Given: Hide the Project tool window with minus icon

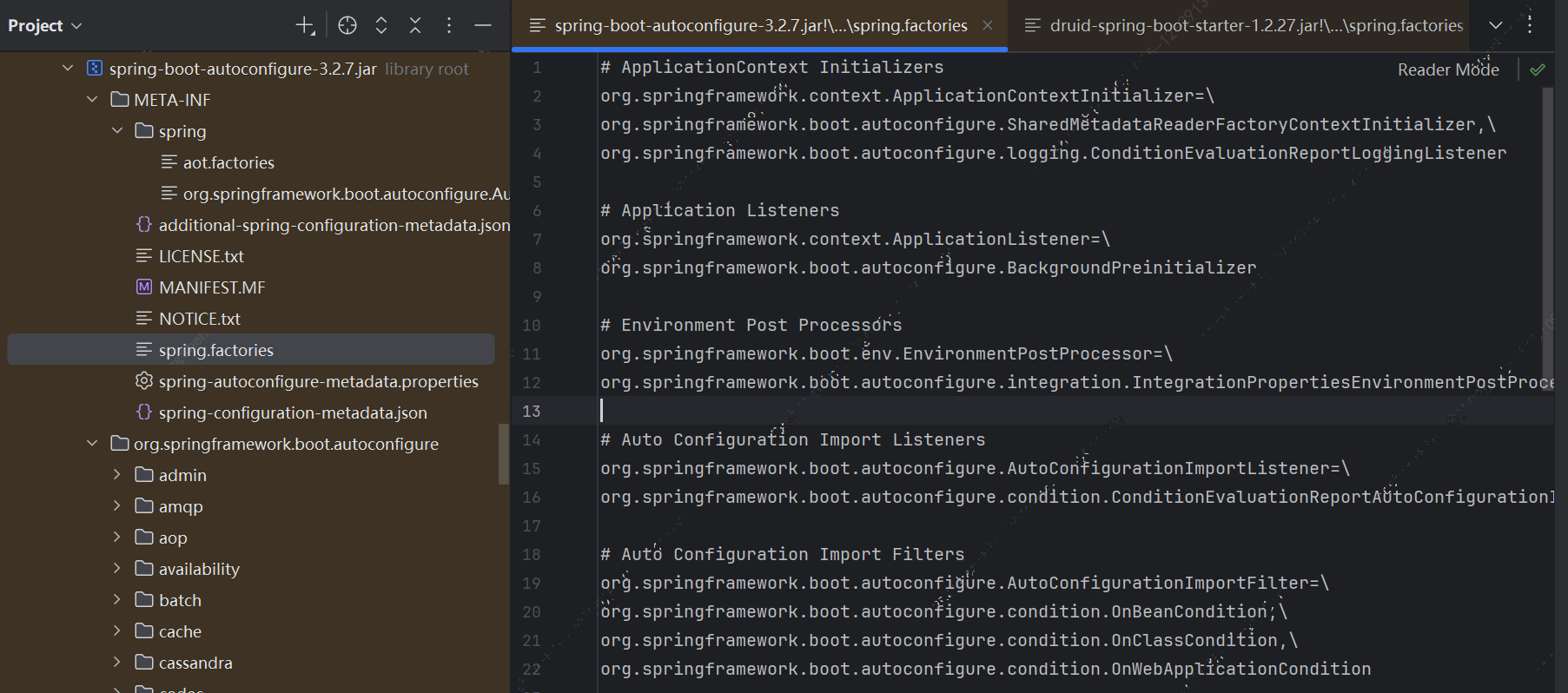Looking at the screenshot, I should pos(483,26).
